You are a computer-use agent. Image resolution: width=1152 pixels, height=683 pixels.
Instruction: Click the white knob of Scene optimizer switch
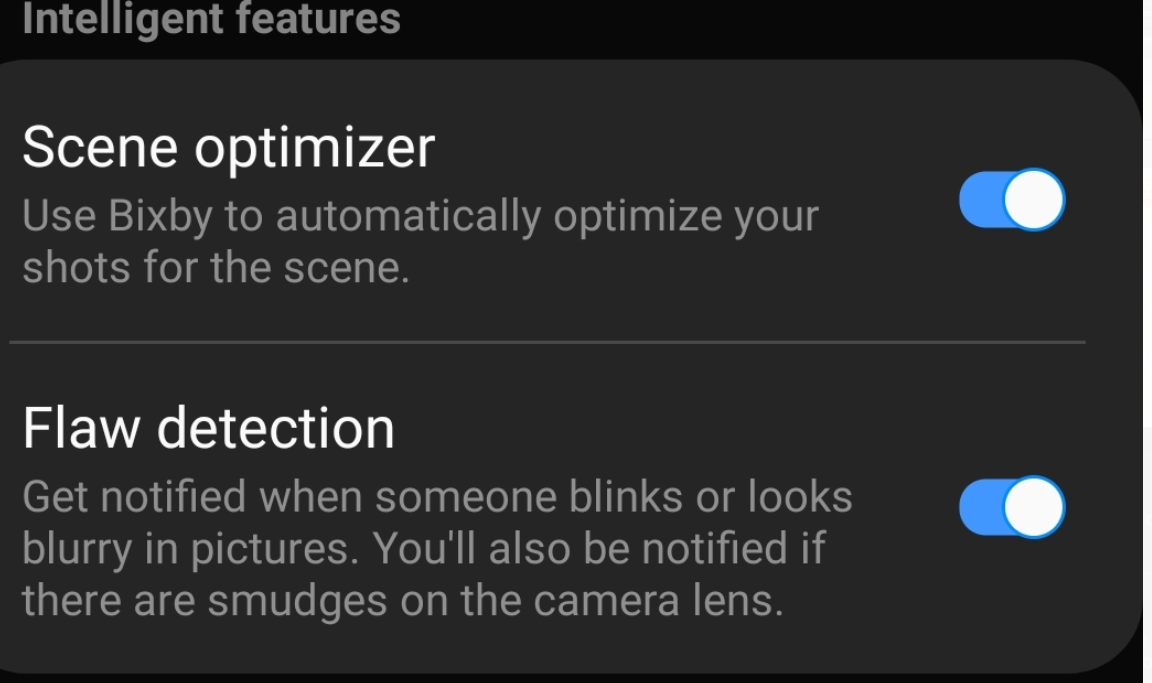click(1033, 200)
